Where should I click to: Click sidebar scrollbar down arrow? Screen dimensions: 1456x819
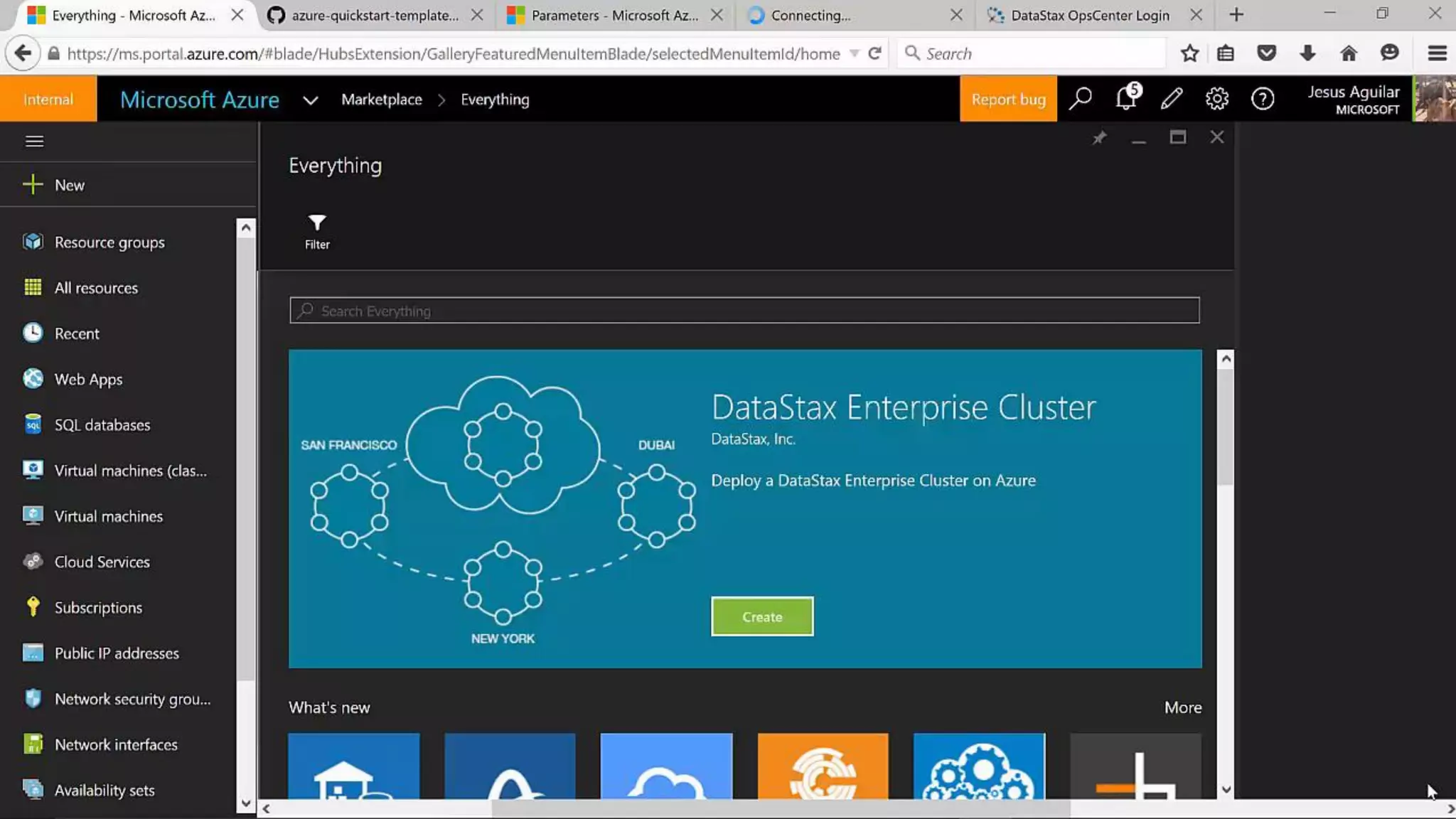pos(245,803)
